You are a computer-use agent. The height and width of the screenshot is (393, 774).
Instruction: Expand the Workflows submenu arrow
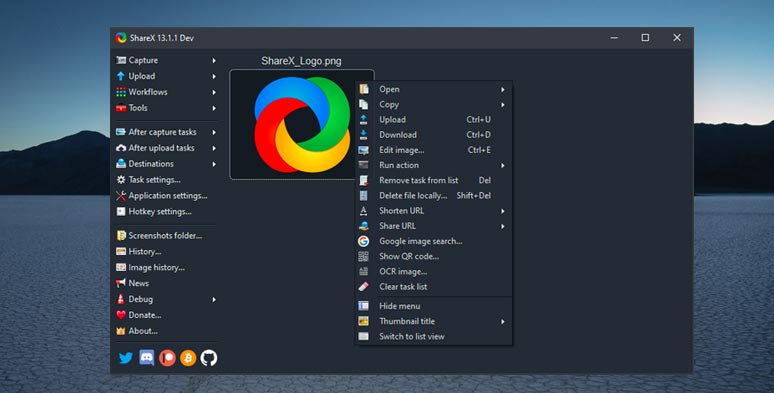(214, 92)
